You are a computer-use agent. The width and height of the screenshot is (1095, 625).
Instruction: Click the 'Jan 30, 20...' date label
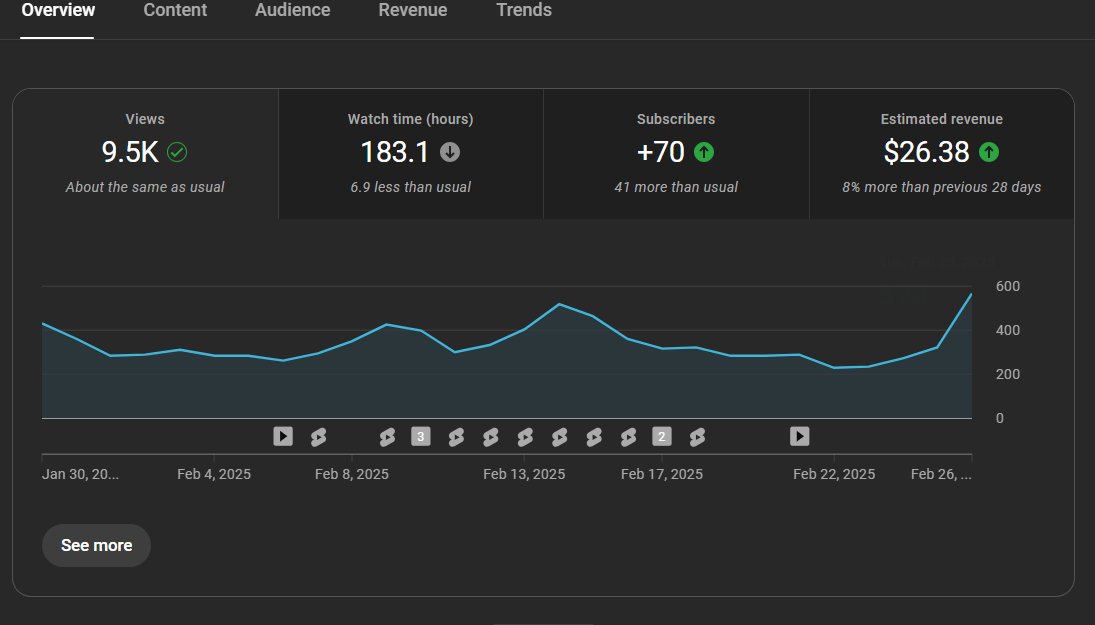(x=80, y=474)
